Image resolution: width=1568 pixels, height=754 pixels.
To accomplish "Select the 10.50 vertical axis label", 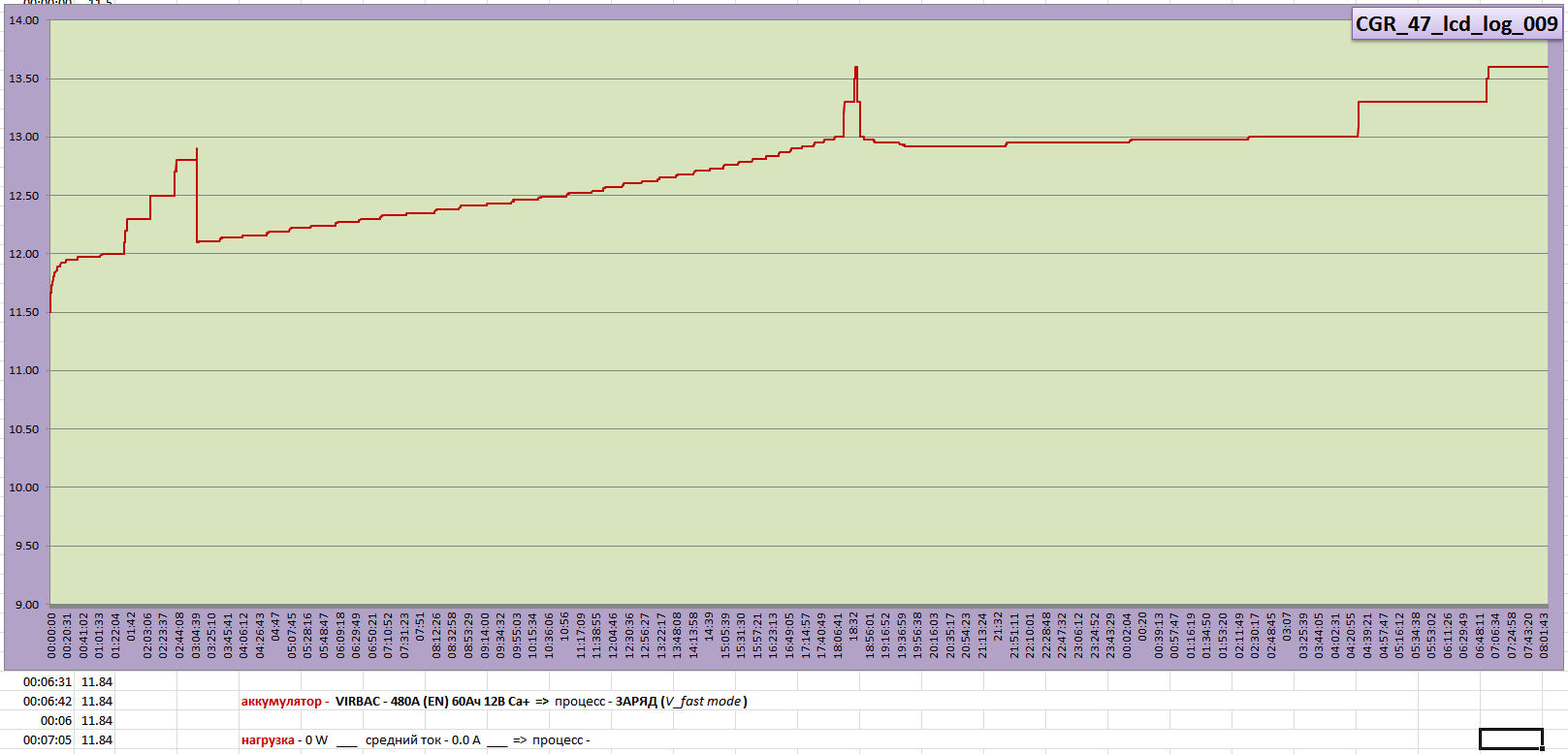I will coord(24,429).
